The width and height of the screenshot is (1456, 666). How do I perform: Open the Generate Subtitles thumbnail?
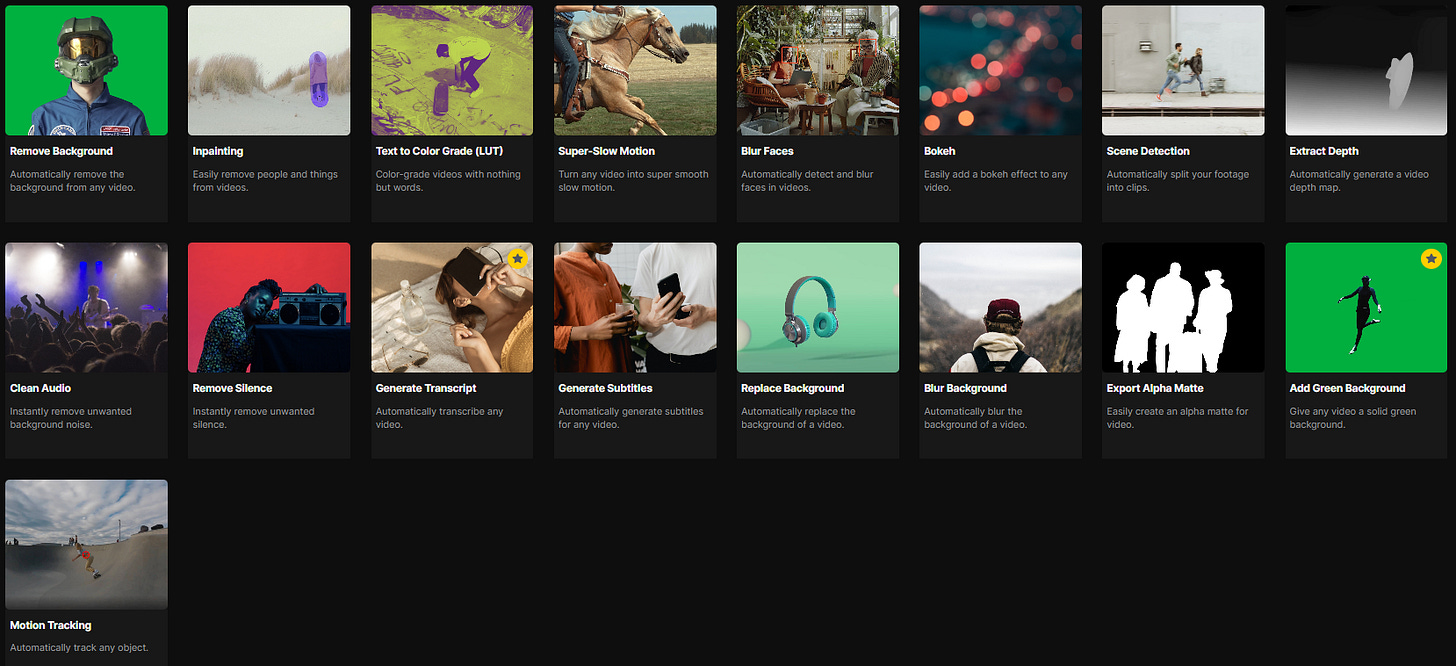pos(635,307)
